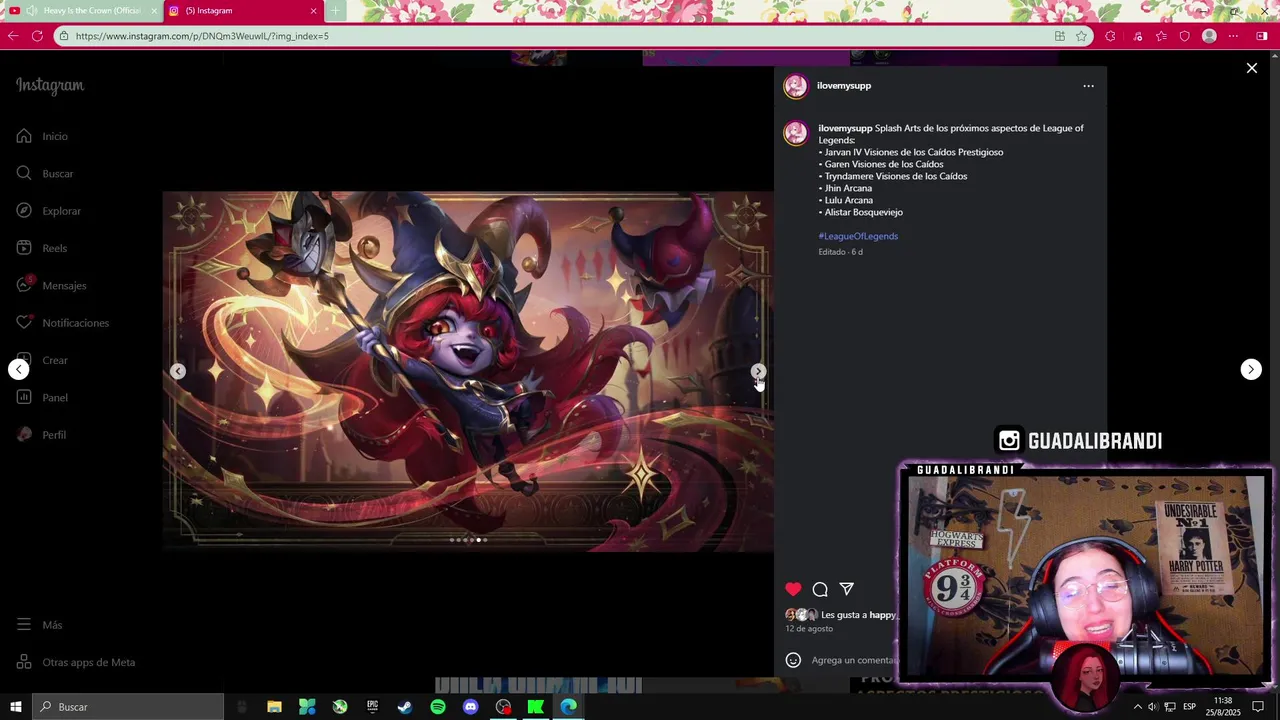This screenshot has height=720, width=1280.
Task: Focus the Agrega un comentario field
Action: (855, 660)
